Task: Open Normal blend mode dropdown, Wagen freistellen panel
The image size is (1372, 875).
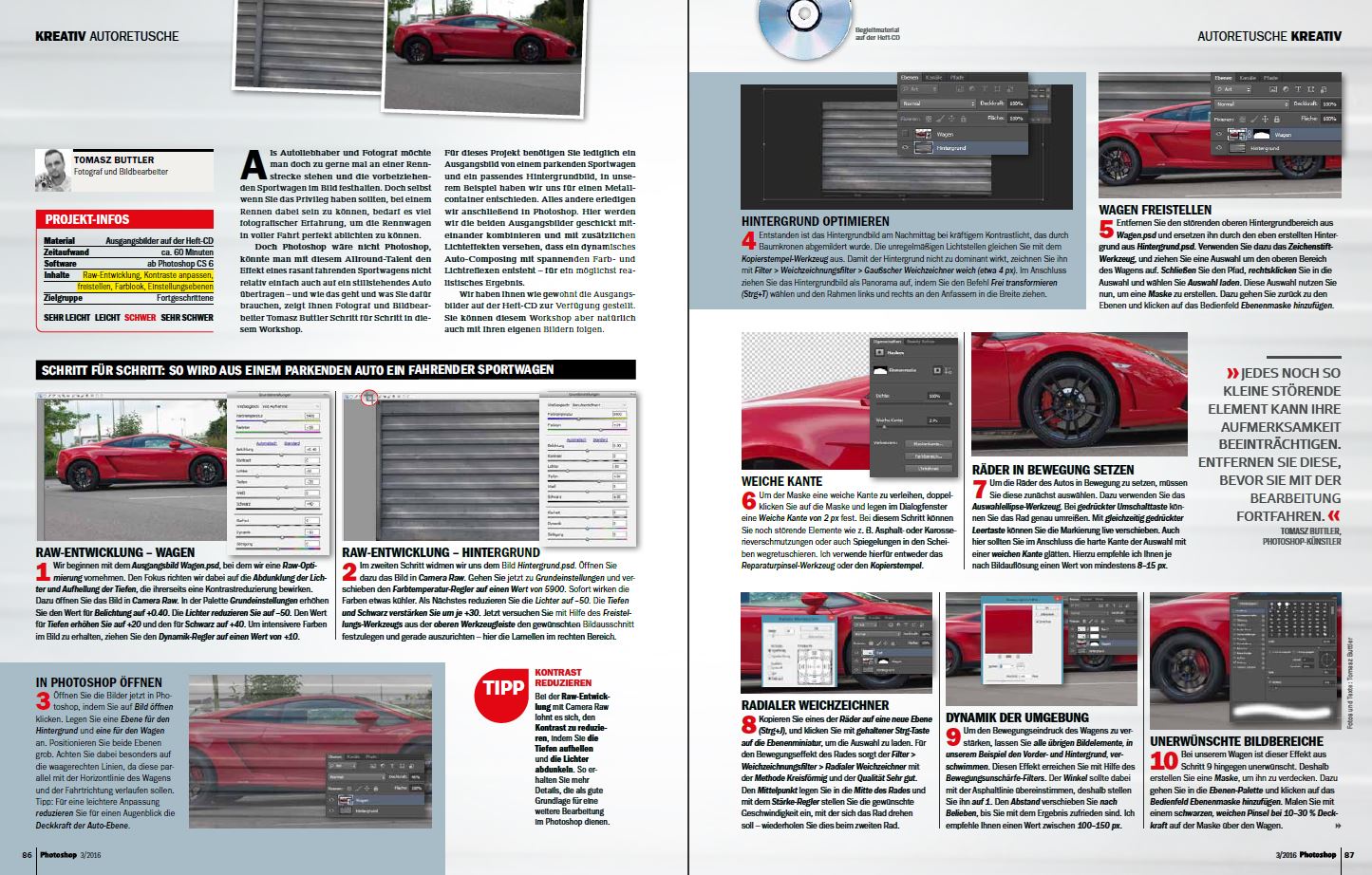Action: coord(1251,104)
